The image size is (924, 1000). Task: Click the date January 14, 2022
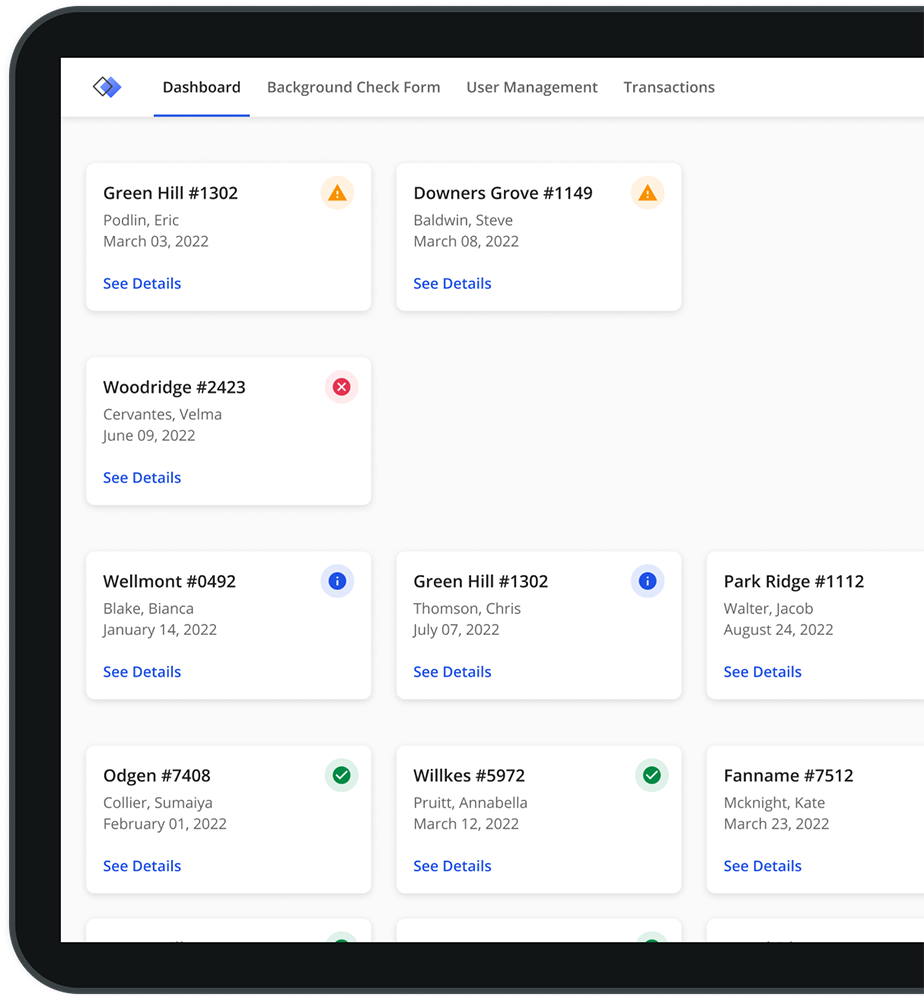[x=160, y=629]
